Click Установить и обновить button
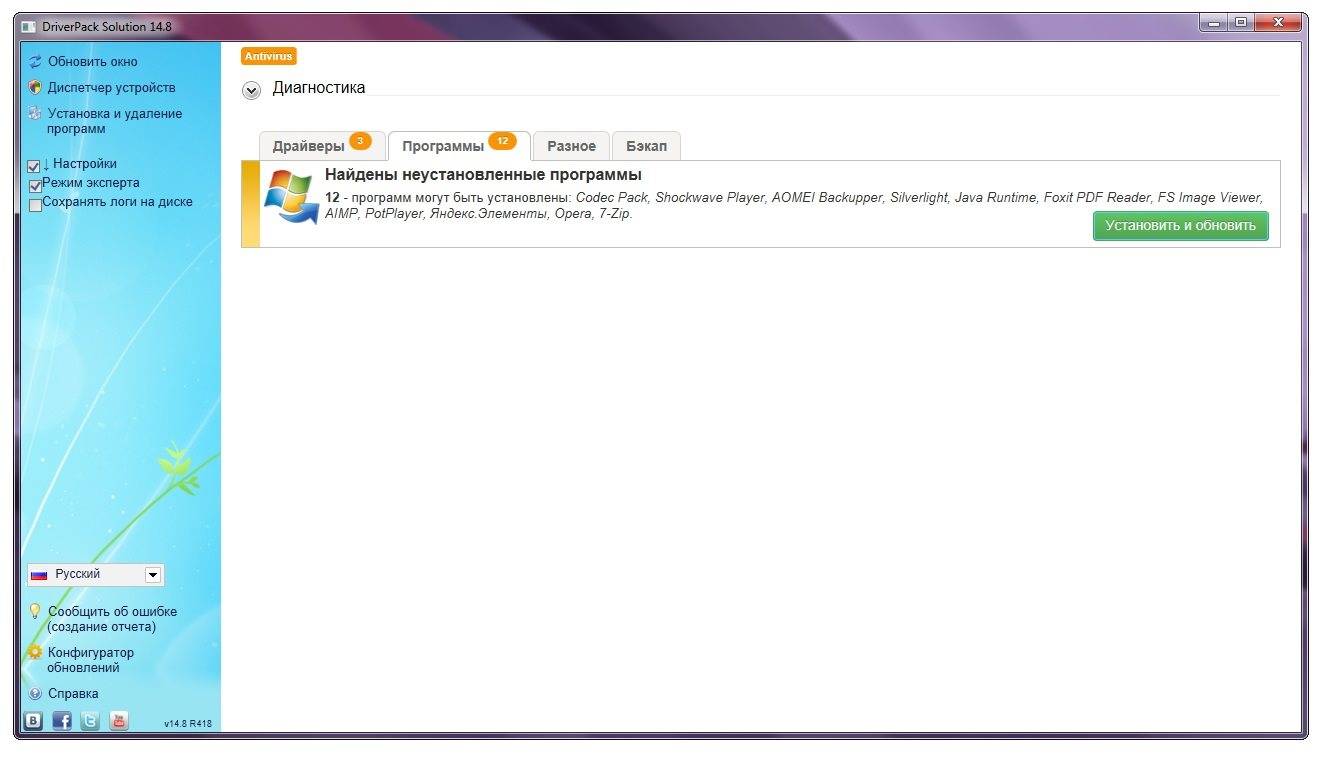The height and width of the screenshot is (759, 1326). tap(1180, 226)
